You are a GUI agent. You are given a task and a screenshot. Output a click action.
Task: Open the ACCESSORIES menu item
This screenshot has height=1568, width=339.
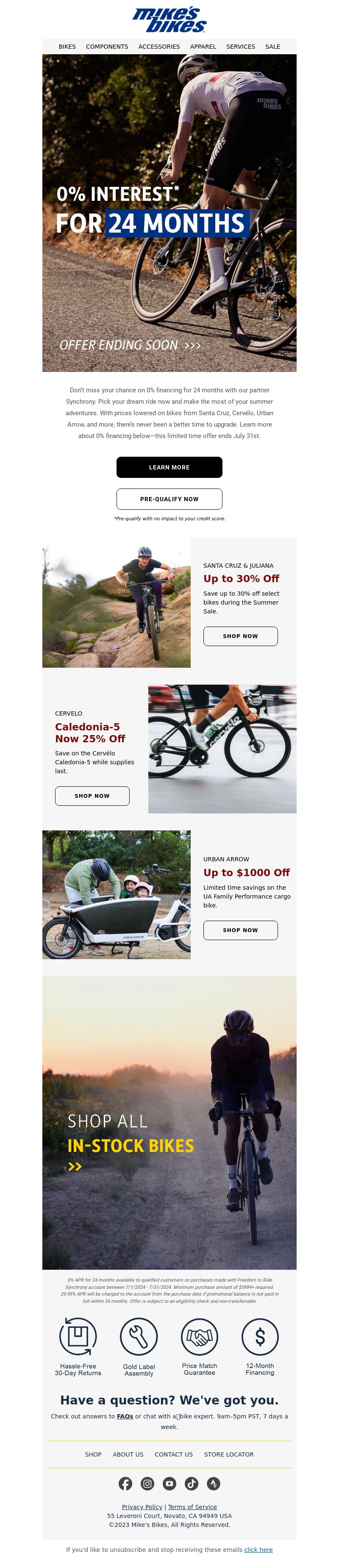[x=159, y=47]
